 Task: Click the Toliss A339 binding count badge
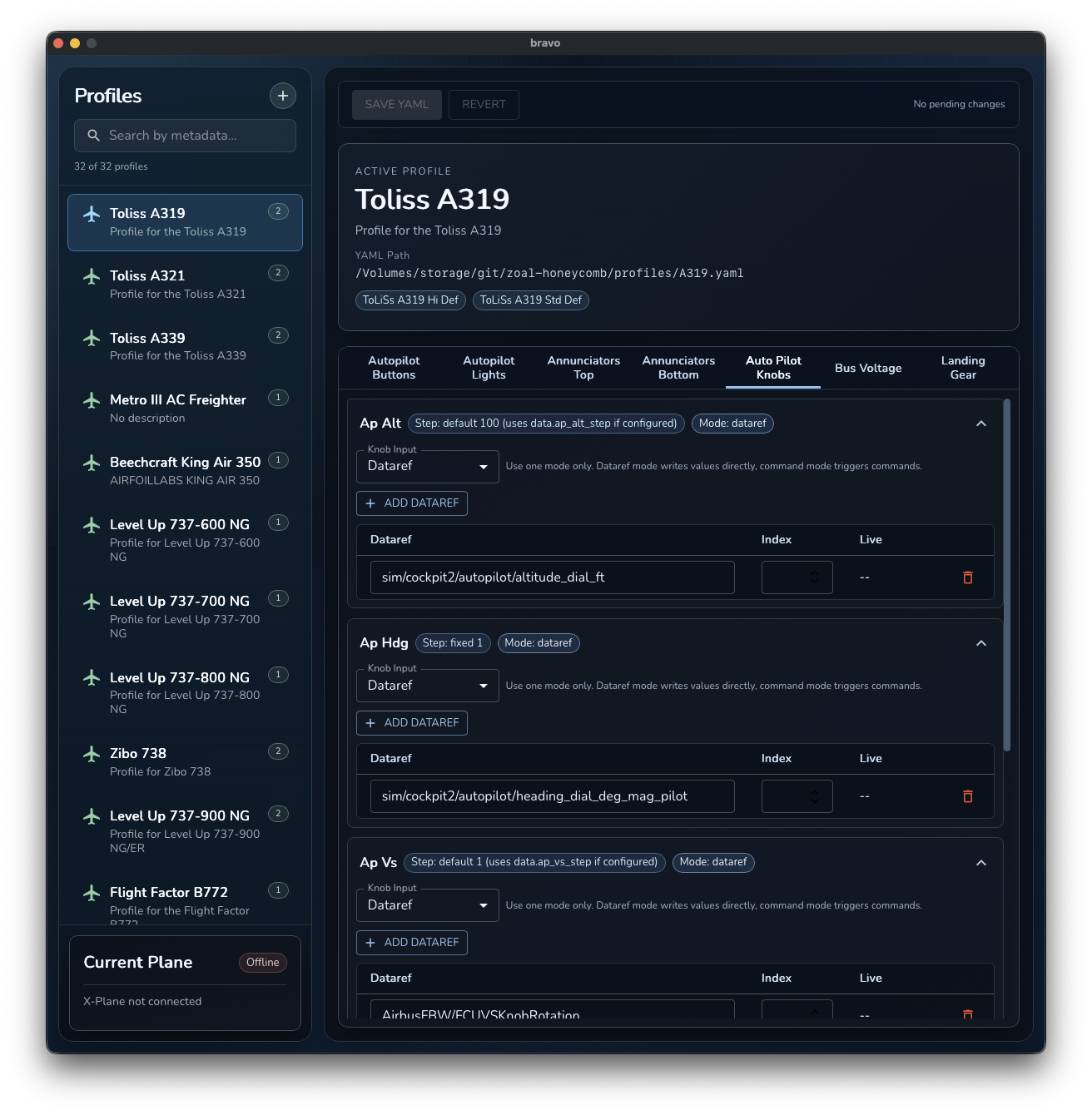click(278, 335)
